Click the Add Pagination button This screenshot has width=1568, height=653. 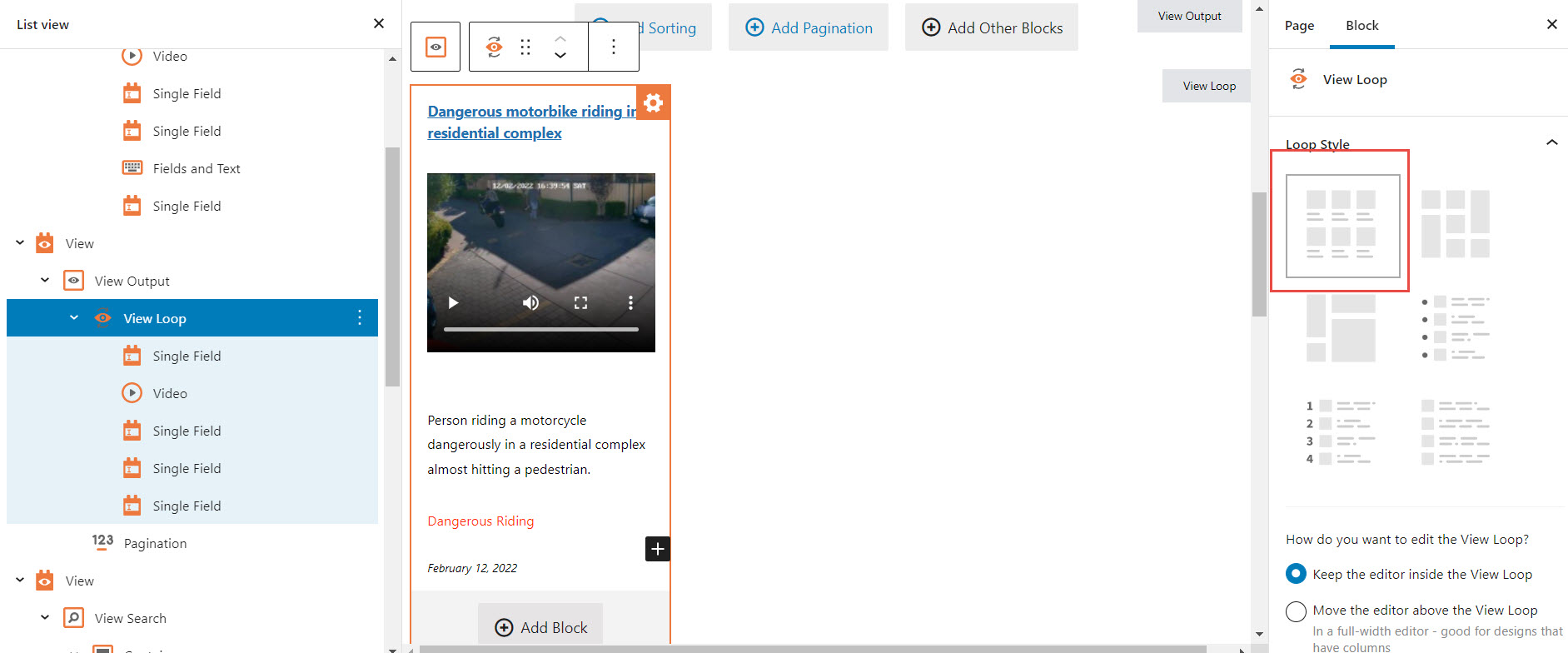809,27
